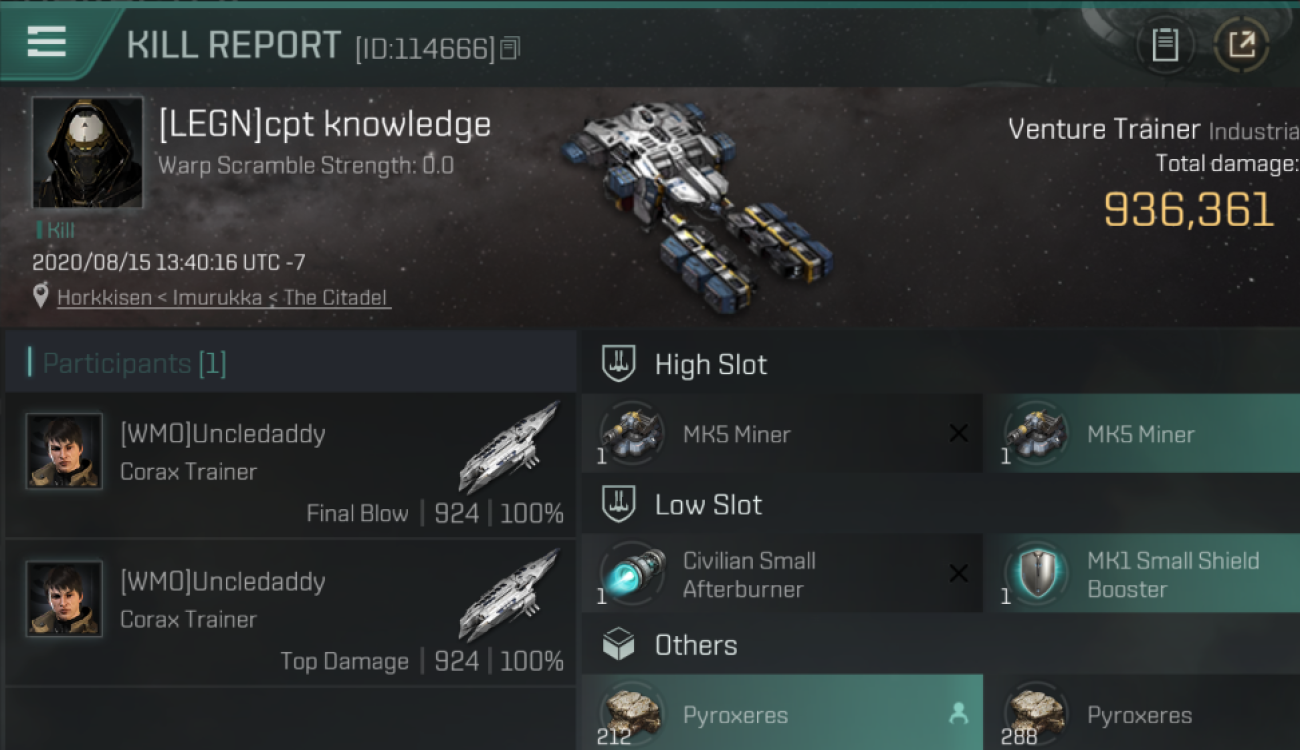
Task: Open Horkkisen location link
Action: (x=222, y=297)
